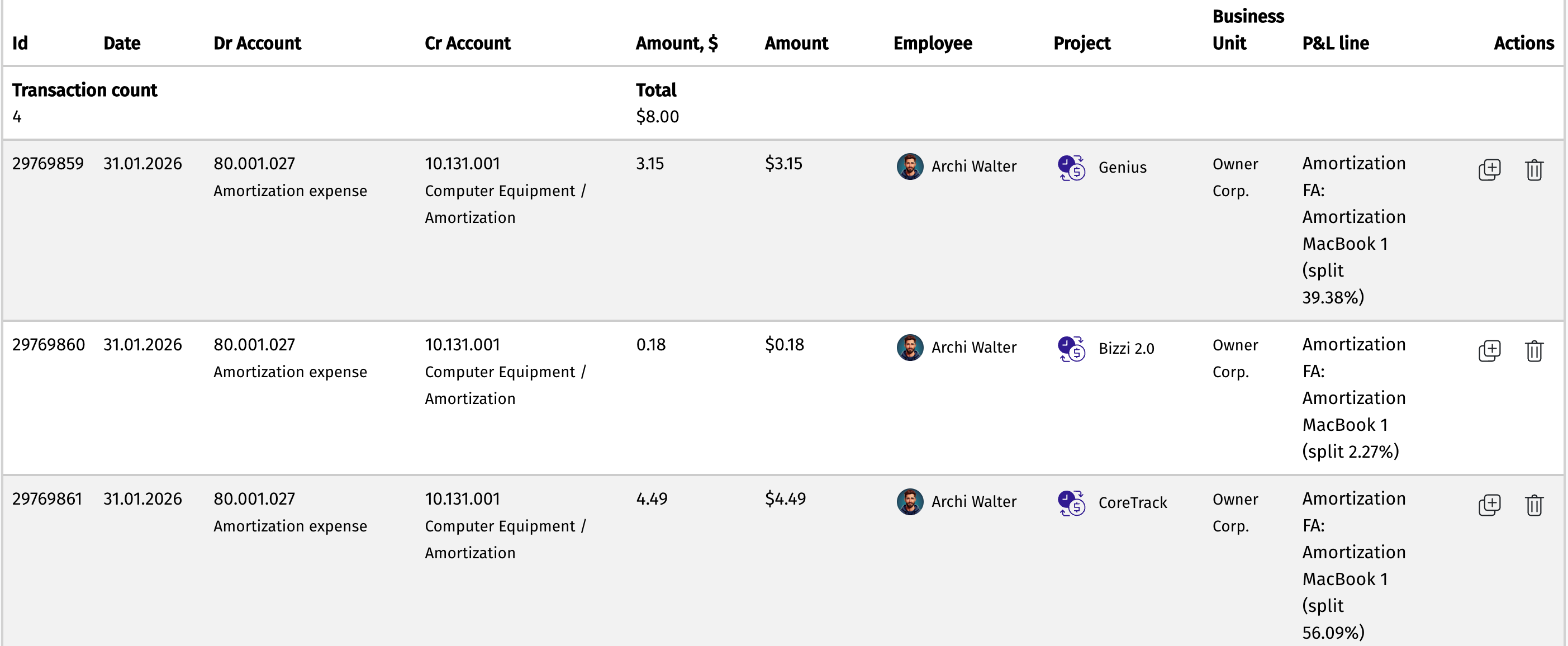Click the date in row 29769859
This screenshot has height=646, width=1568.
(142, 164)
